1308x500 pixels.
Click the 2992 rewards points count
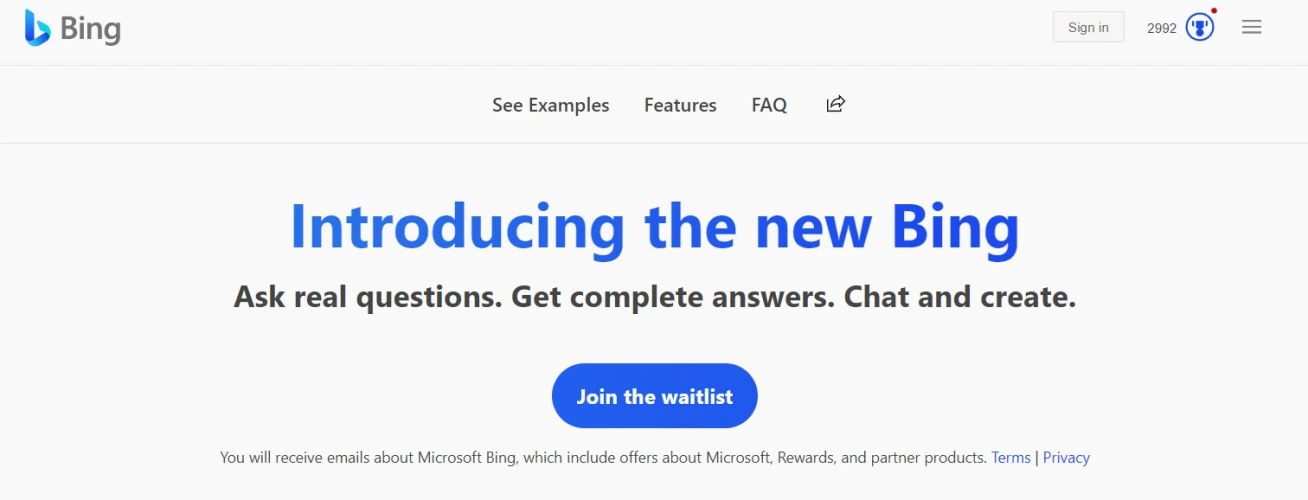1162,29
